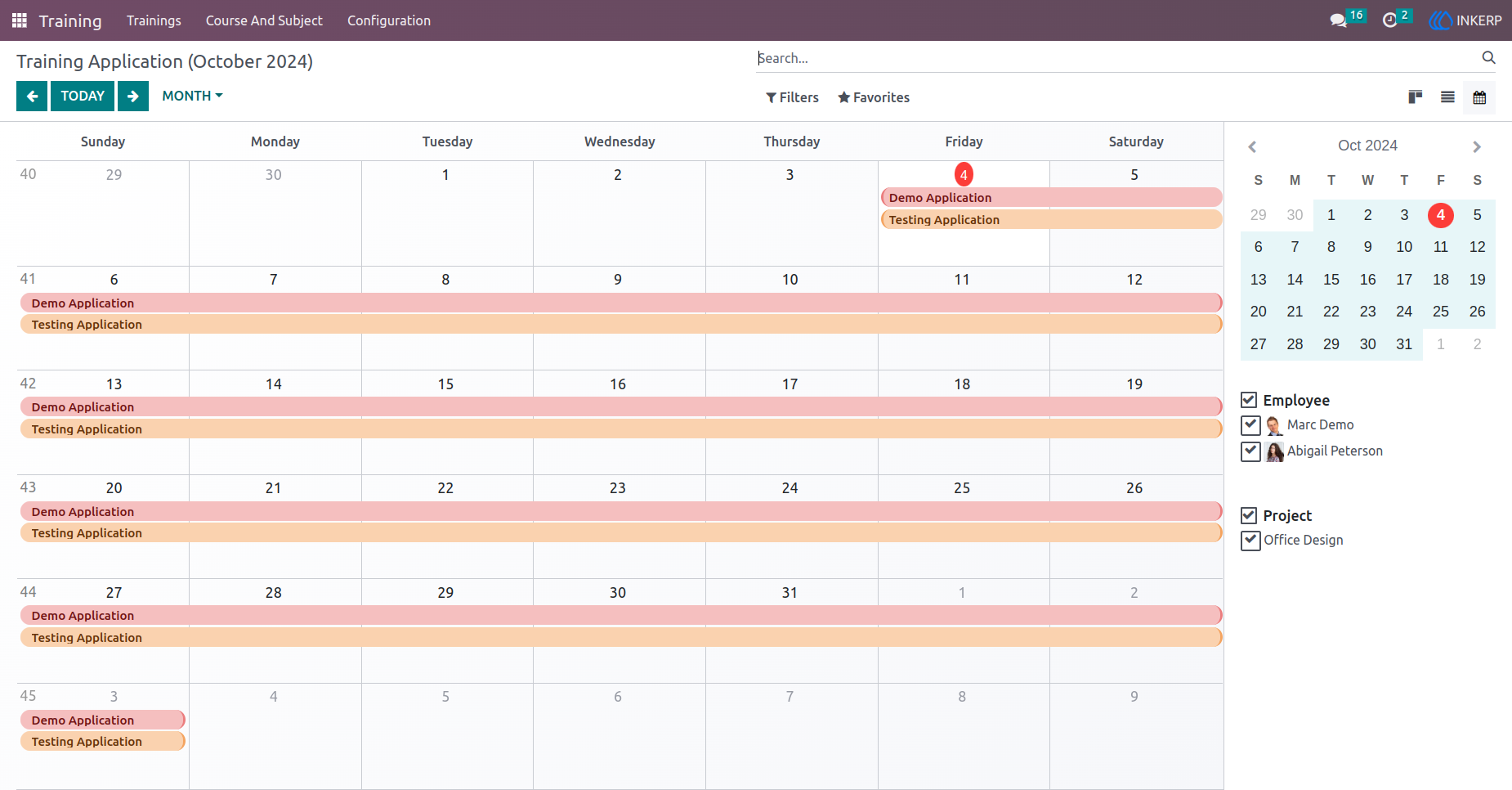
Task: Open the MONTH scale dropdown
Action: pos(192,96)
